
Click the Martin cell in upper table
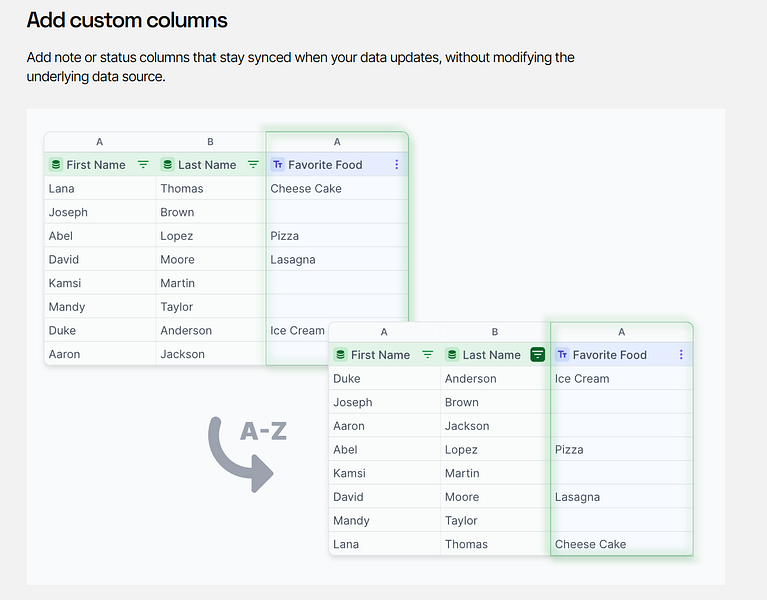click(211, 283)
